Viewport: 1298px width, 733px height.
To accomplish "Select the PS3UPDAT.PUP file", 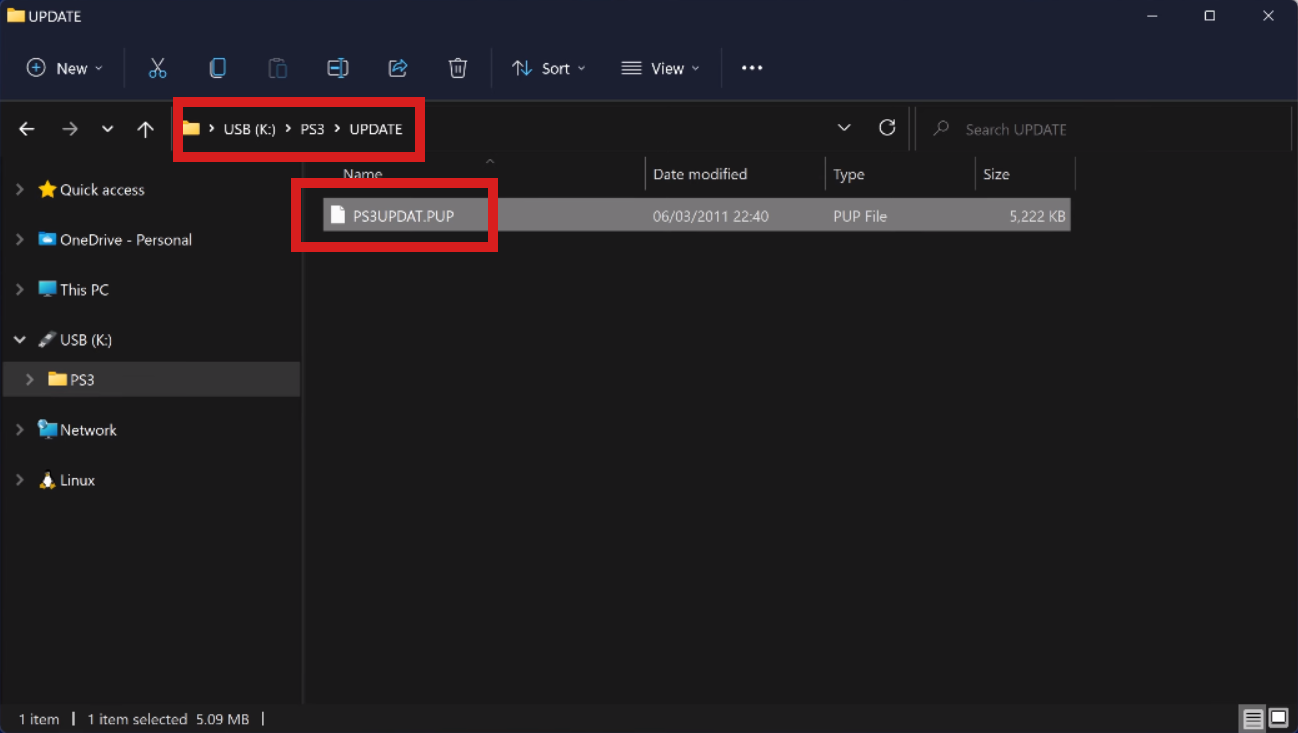I will point(696,215).
